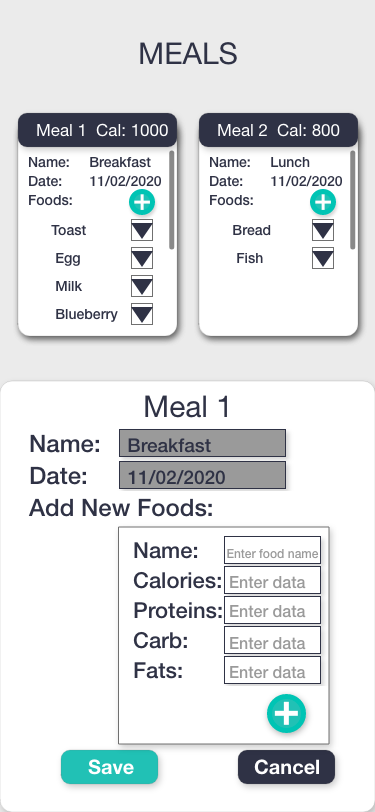Add a food to Meal 1 card
This screenshot has width=375, height=812.
point(142,202)
